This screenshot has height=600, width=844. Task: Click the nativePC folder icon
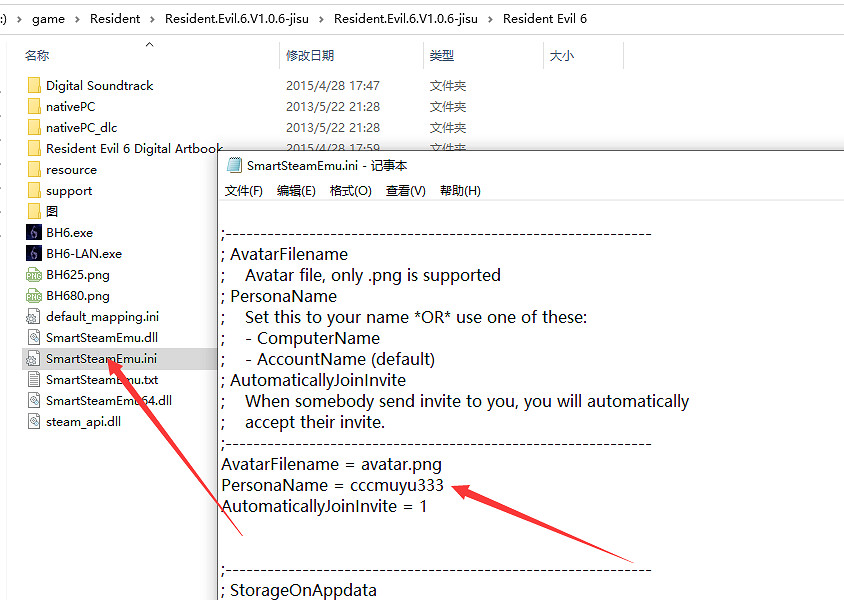[34, 107]
